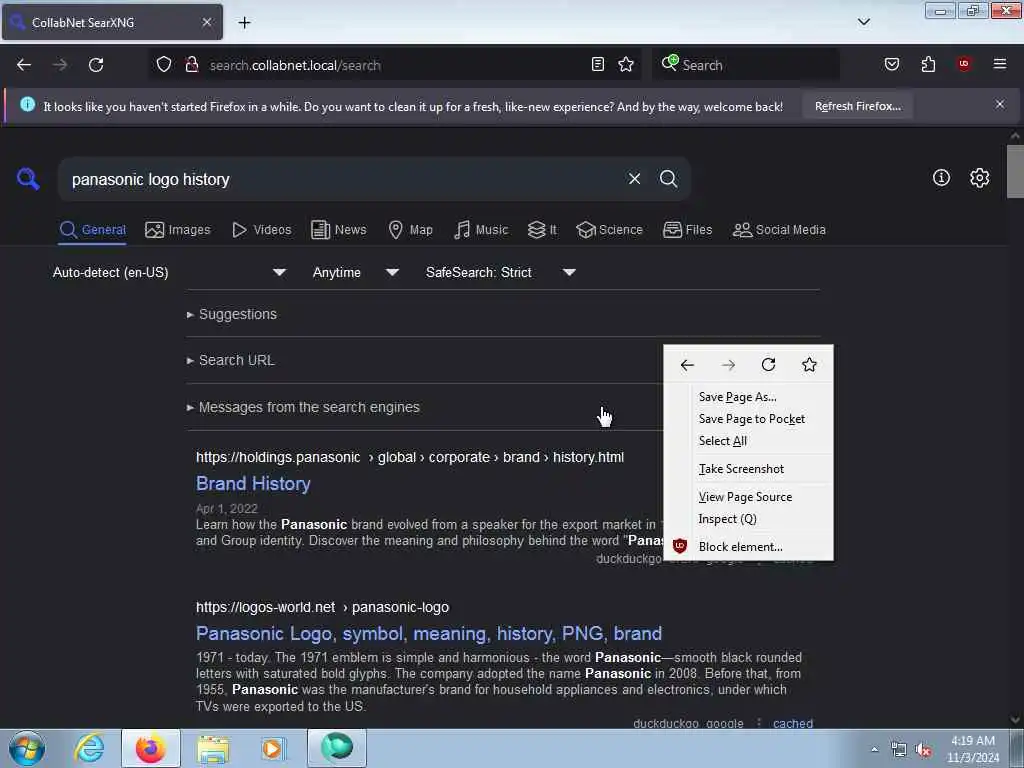Click the uBlock Origin toolbar icon

pos(964,64)
